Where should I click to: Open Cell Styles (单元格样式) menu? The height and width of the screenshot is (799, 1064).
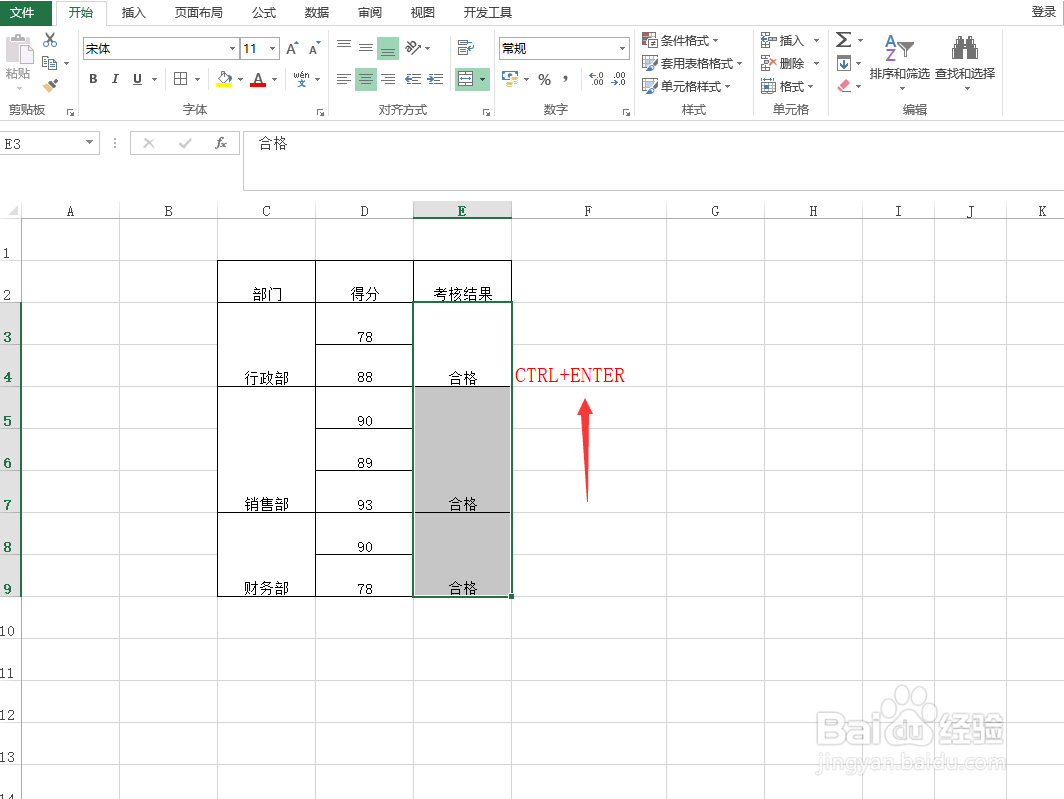[687, 86]
